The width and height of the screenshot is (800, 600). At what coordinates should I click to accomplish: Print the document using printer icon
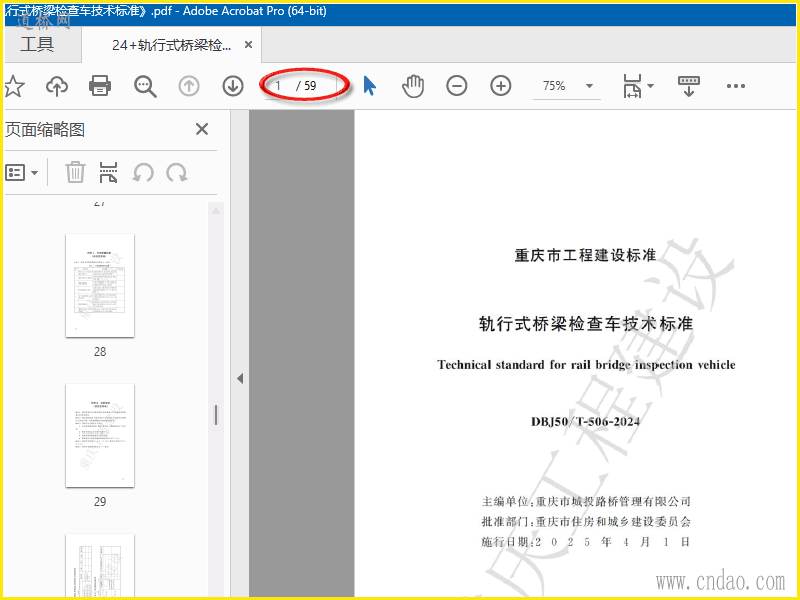(x=99, y=86)
